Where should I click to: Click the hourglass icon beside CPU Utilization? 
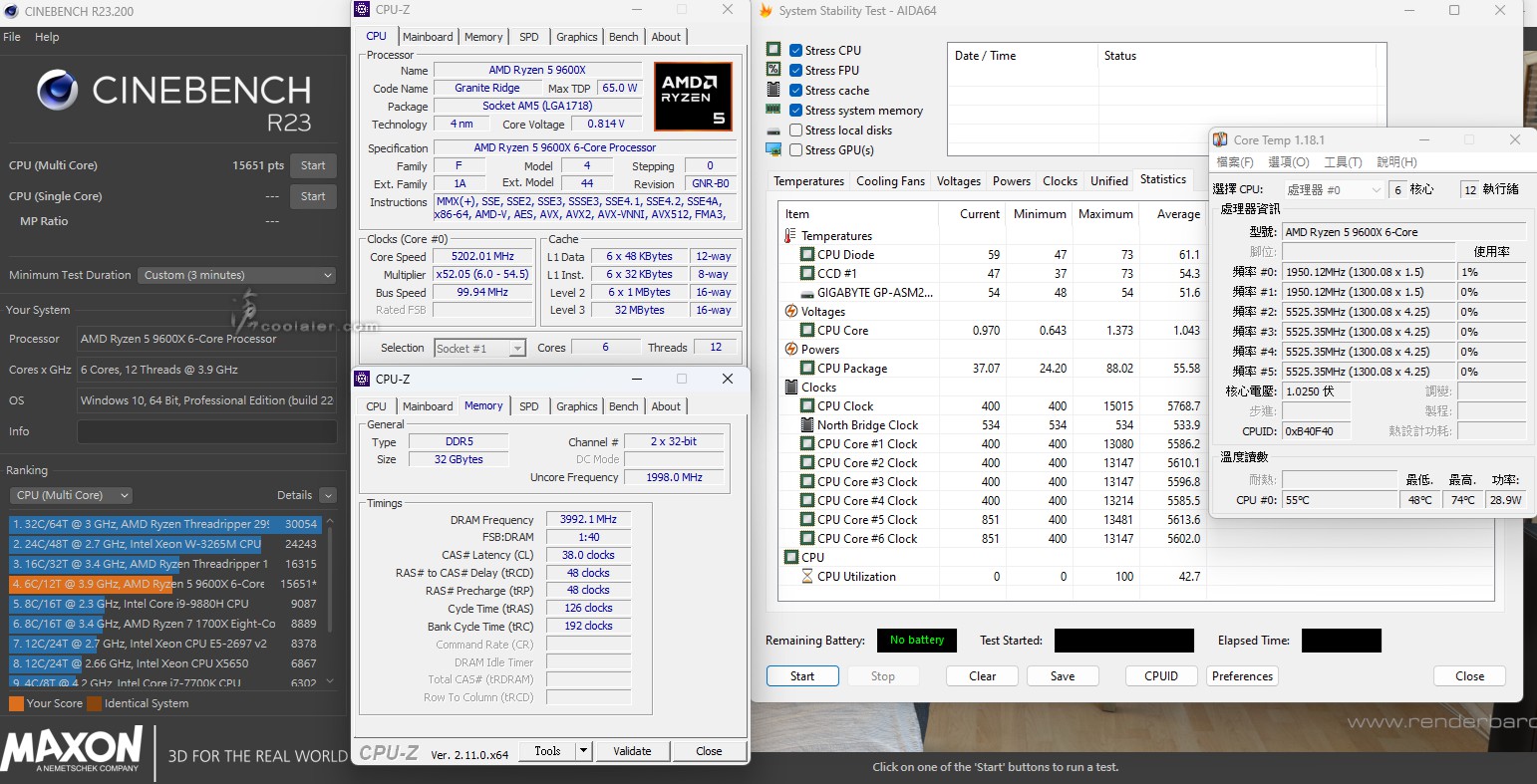(x=807, y=577)
